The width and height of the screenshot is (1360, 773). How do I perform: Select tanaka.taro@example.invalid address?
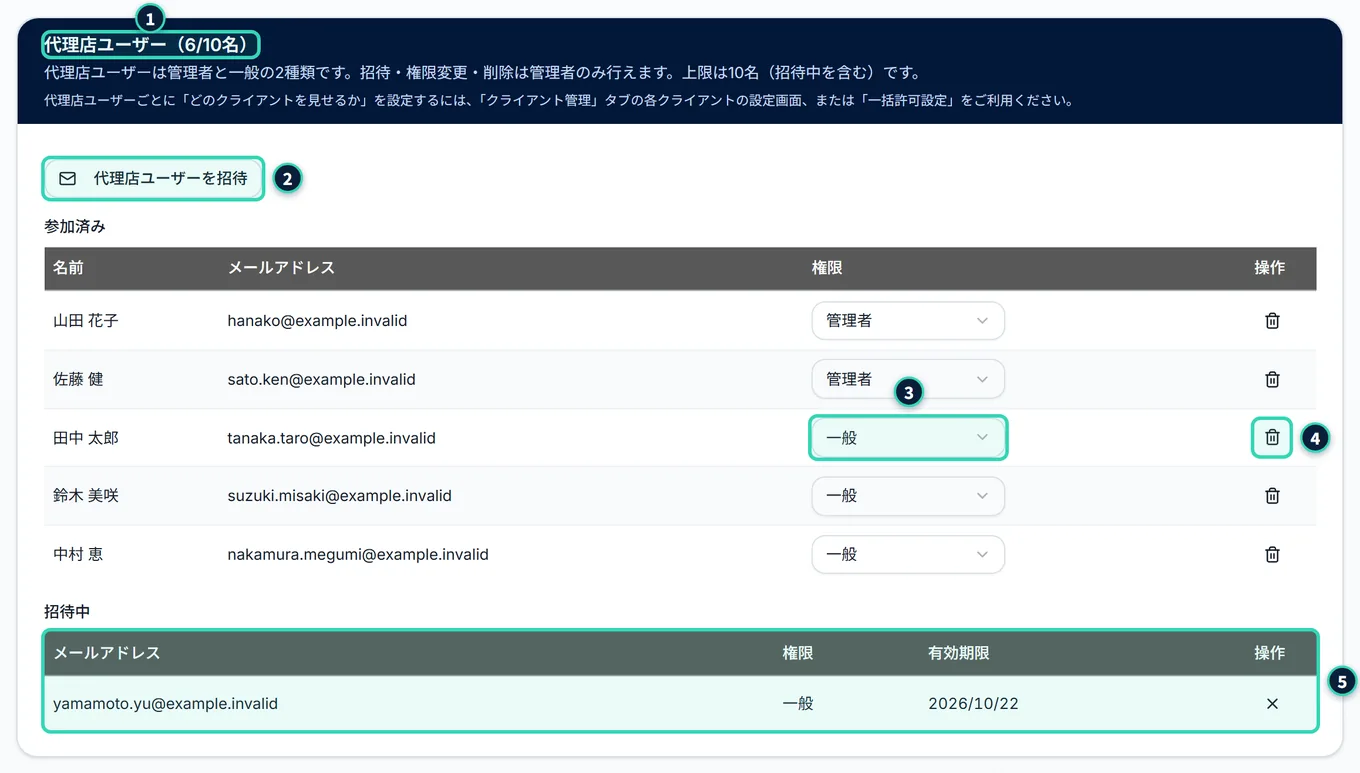[331, 437]
